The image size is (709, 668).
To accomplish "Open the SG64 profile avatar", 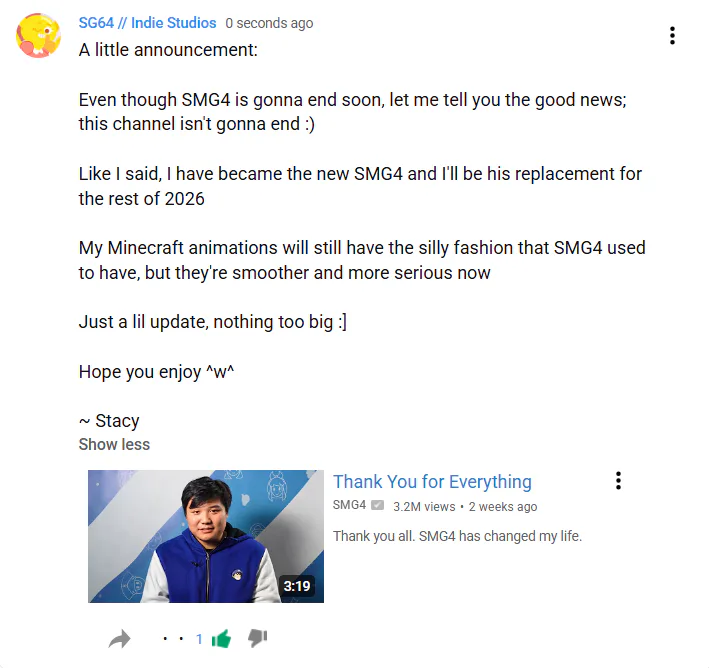I will click(38, 36).
